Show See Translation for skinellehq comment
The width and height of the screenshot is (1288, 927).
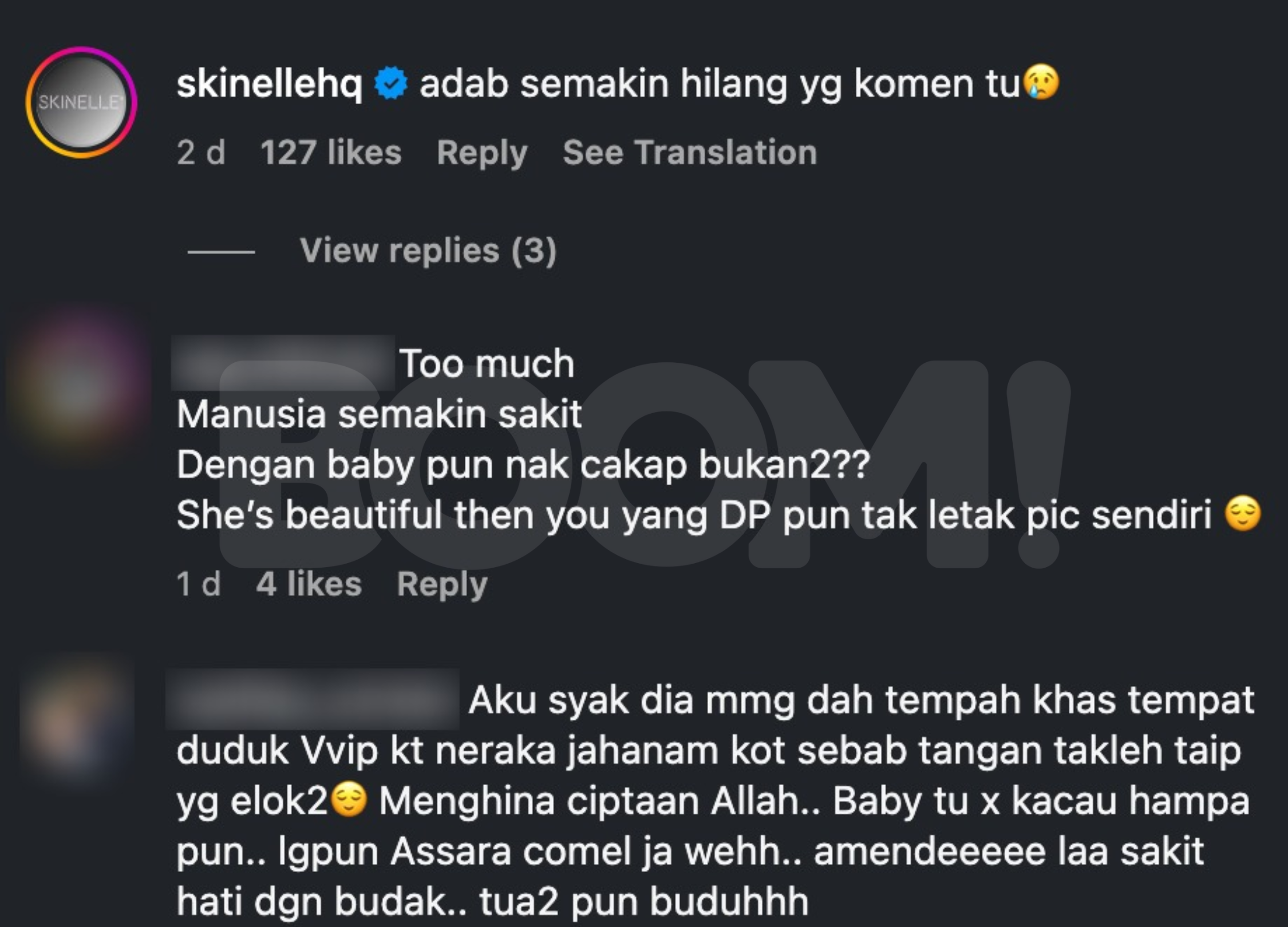(x=690, y=152)
